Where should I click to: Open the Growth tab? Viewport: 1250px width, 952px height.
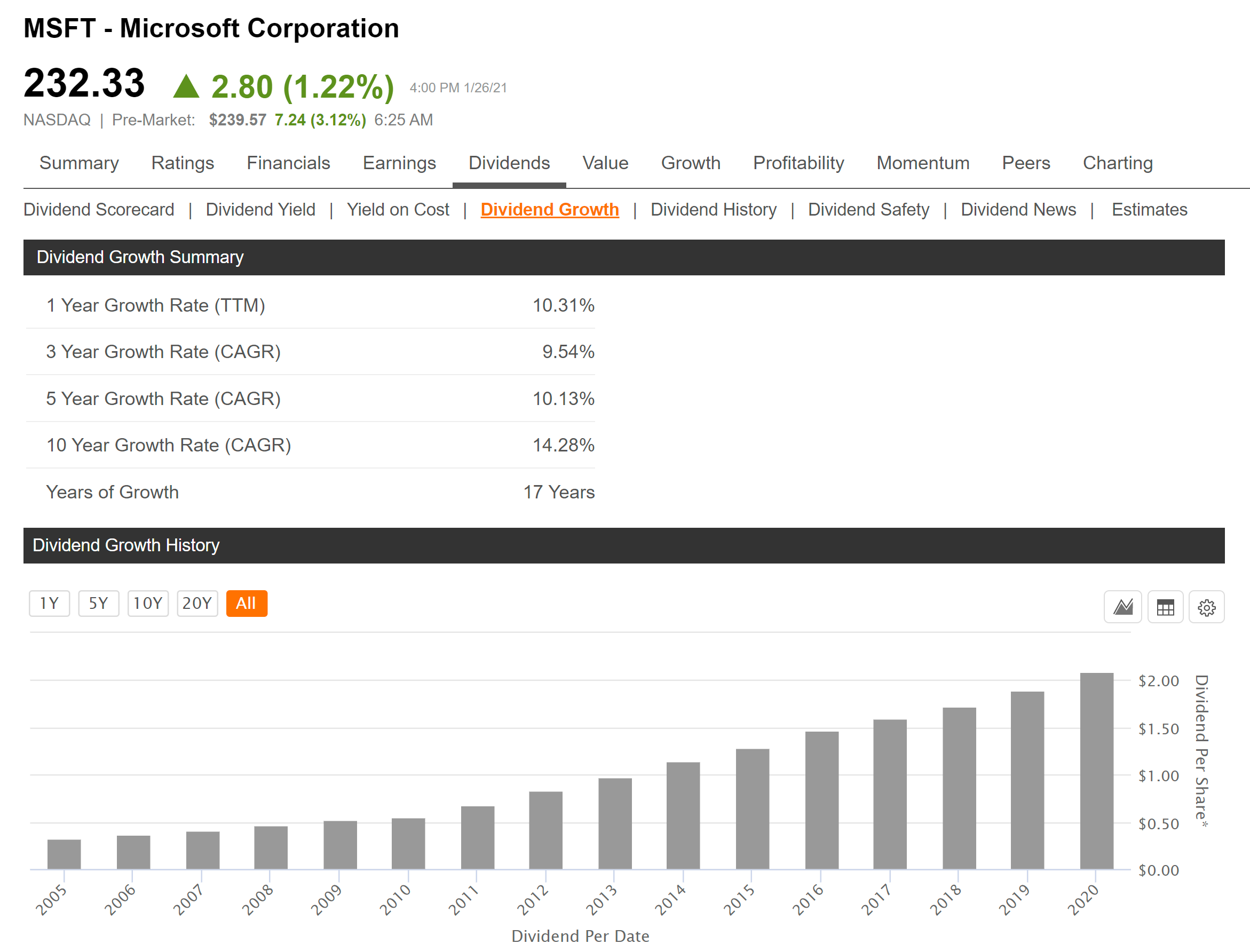click(x=690, y=163)
